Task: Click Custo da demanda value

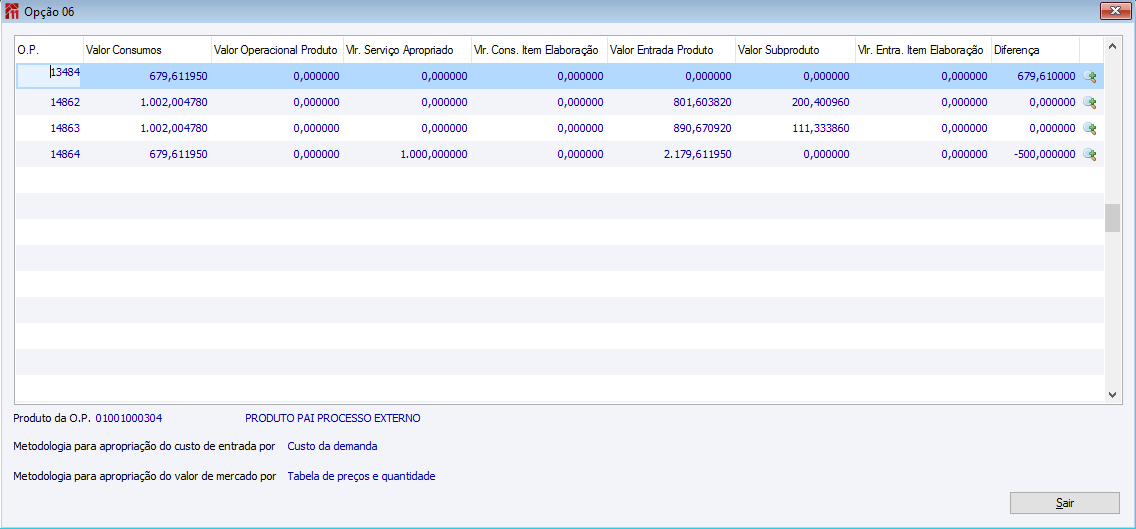Action: [333, 446]
